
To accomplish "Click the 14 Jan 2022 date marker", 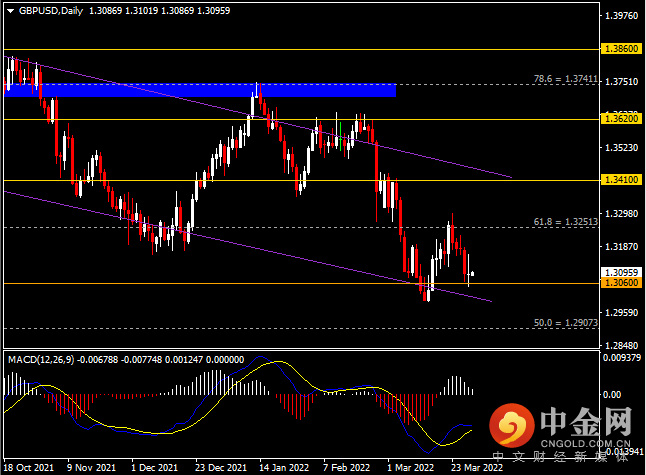I will click(284, 468).
